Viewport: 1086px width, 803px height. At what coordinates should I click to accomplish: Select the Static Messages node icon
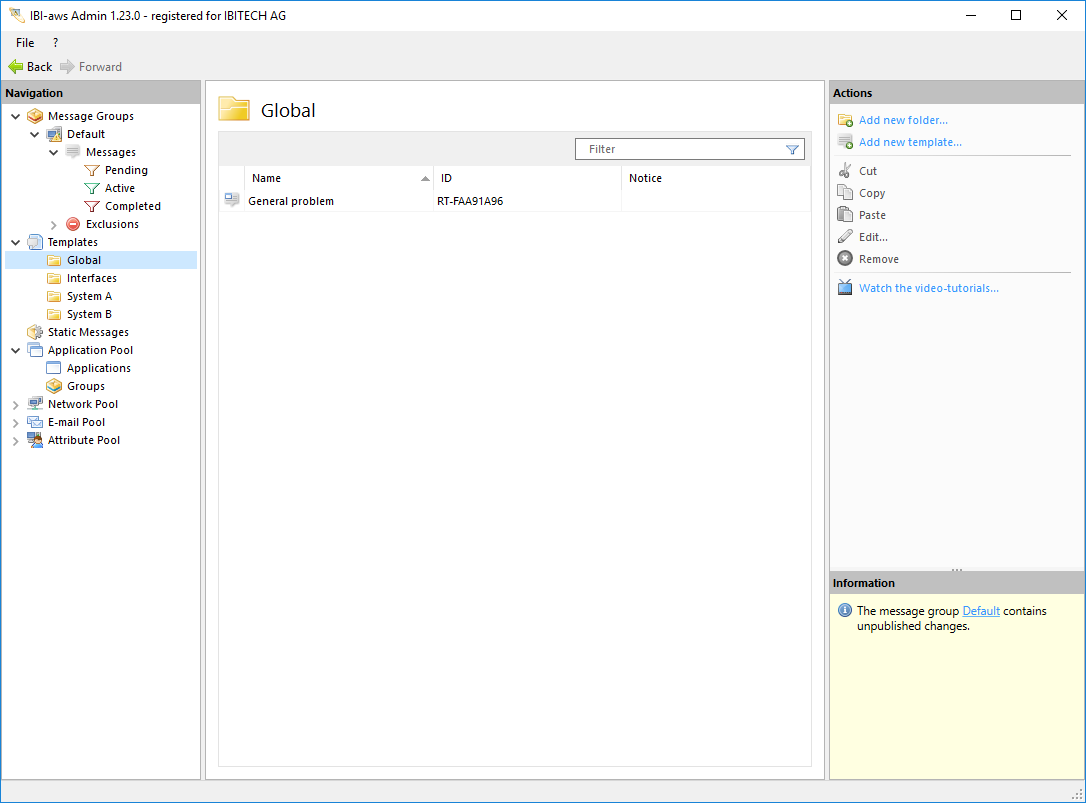[x=35, y=332]
